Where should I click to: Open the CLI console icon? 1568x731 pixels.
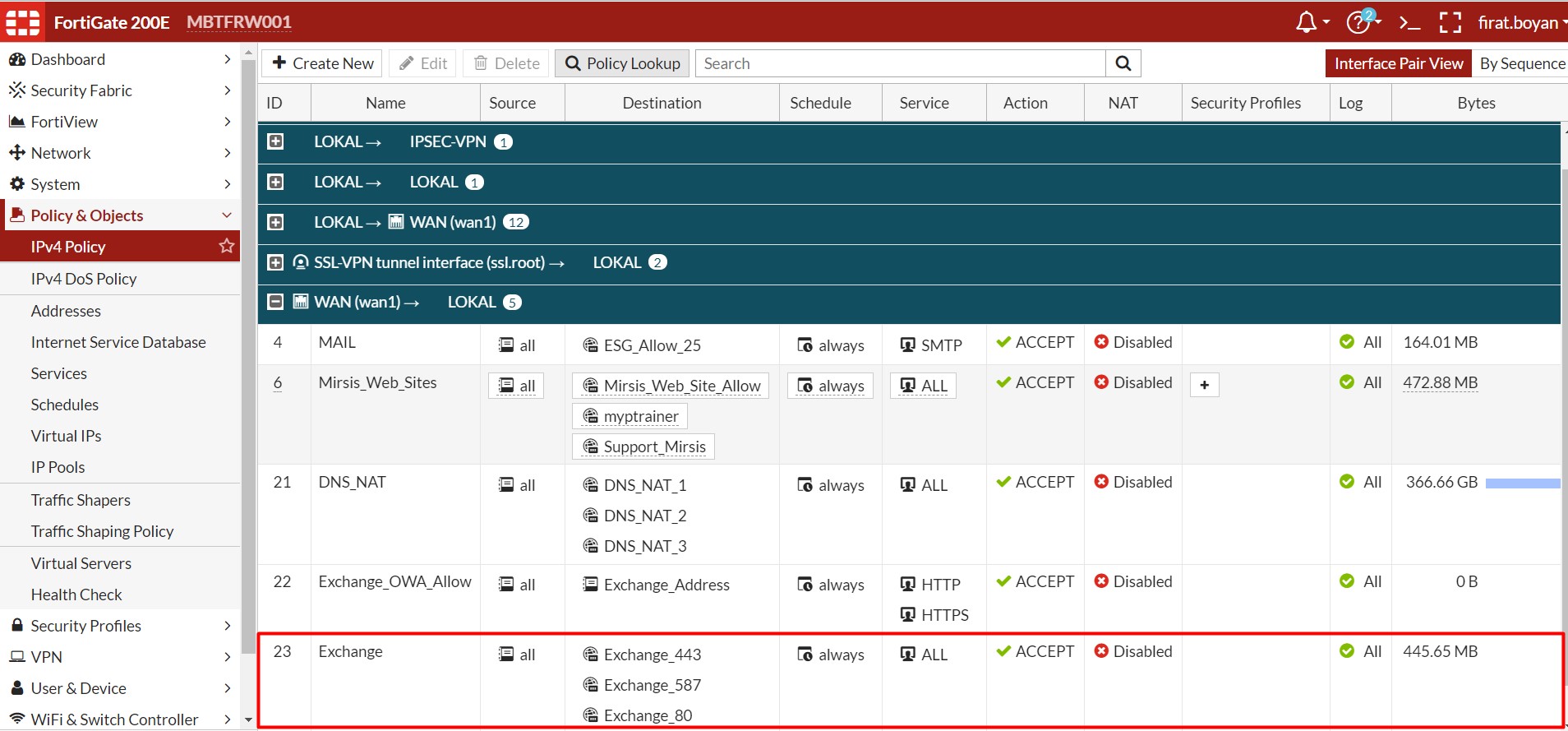[1409, 23]
